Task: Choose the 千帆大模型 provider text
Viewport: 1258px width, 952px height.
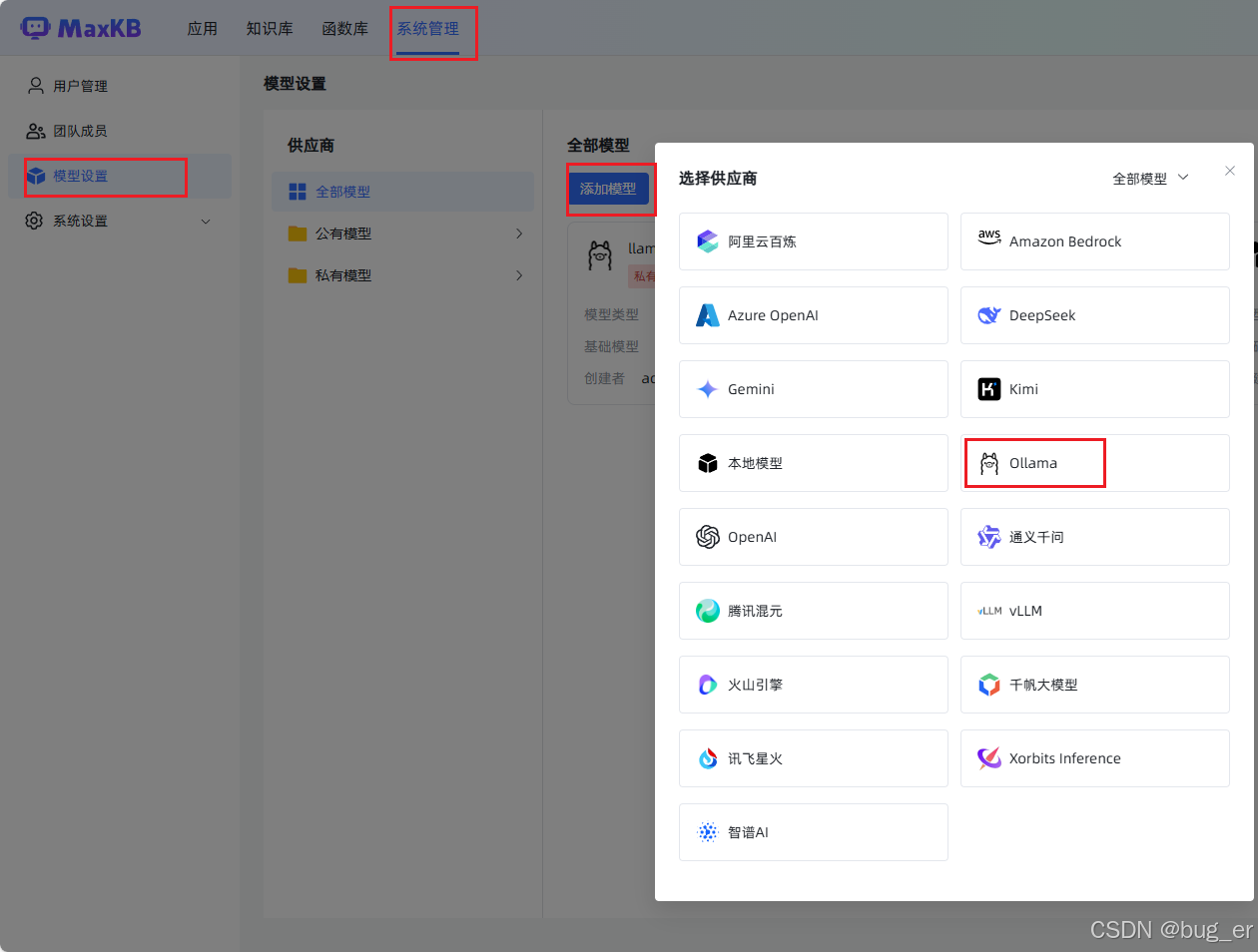Action: click(x=1043, y=685)
